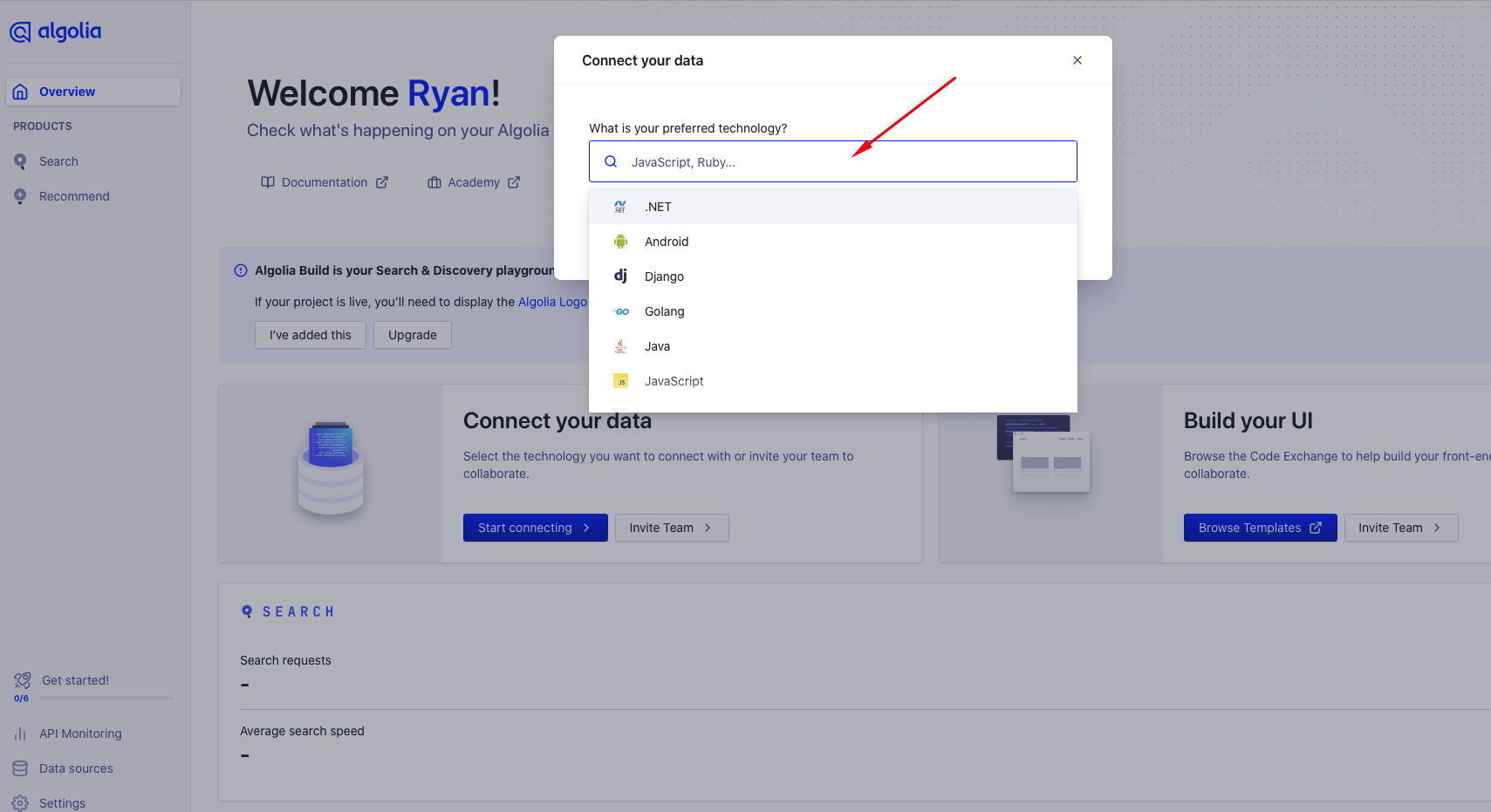This screenshot has width=1491, height=812.
Task: Click the Search requests label
Action: point(285,660)
